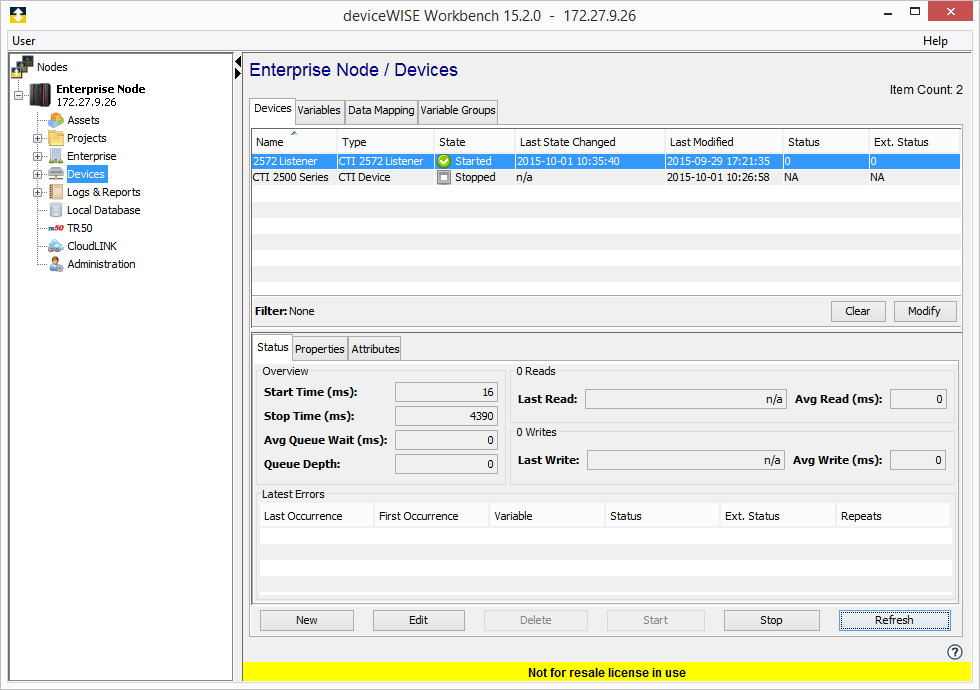Click the Administration user icon
Viewport: 980px width, 690px height.
57,264
